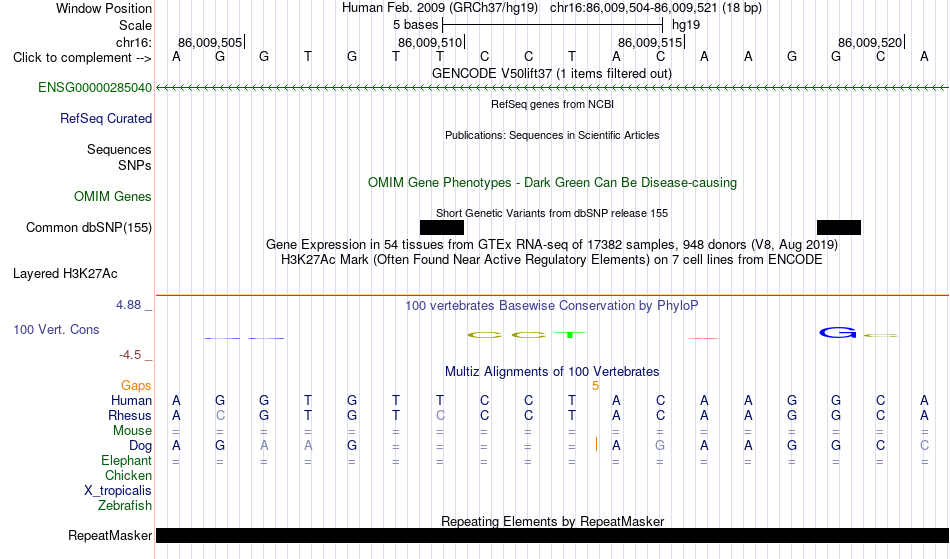
Task: Click the GTEx Gene Expression track title
Action: (x=552, y=245)
